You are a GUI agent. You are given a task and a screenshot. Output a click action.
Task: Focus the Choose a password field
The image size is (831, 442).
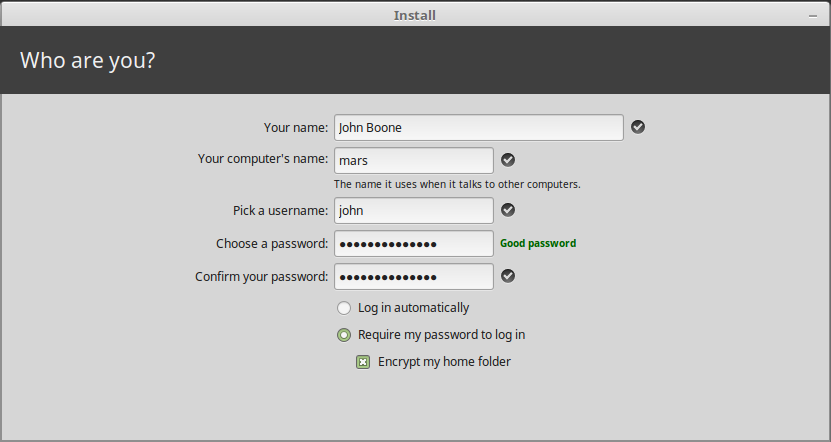[413, 243]
